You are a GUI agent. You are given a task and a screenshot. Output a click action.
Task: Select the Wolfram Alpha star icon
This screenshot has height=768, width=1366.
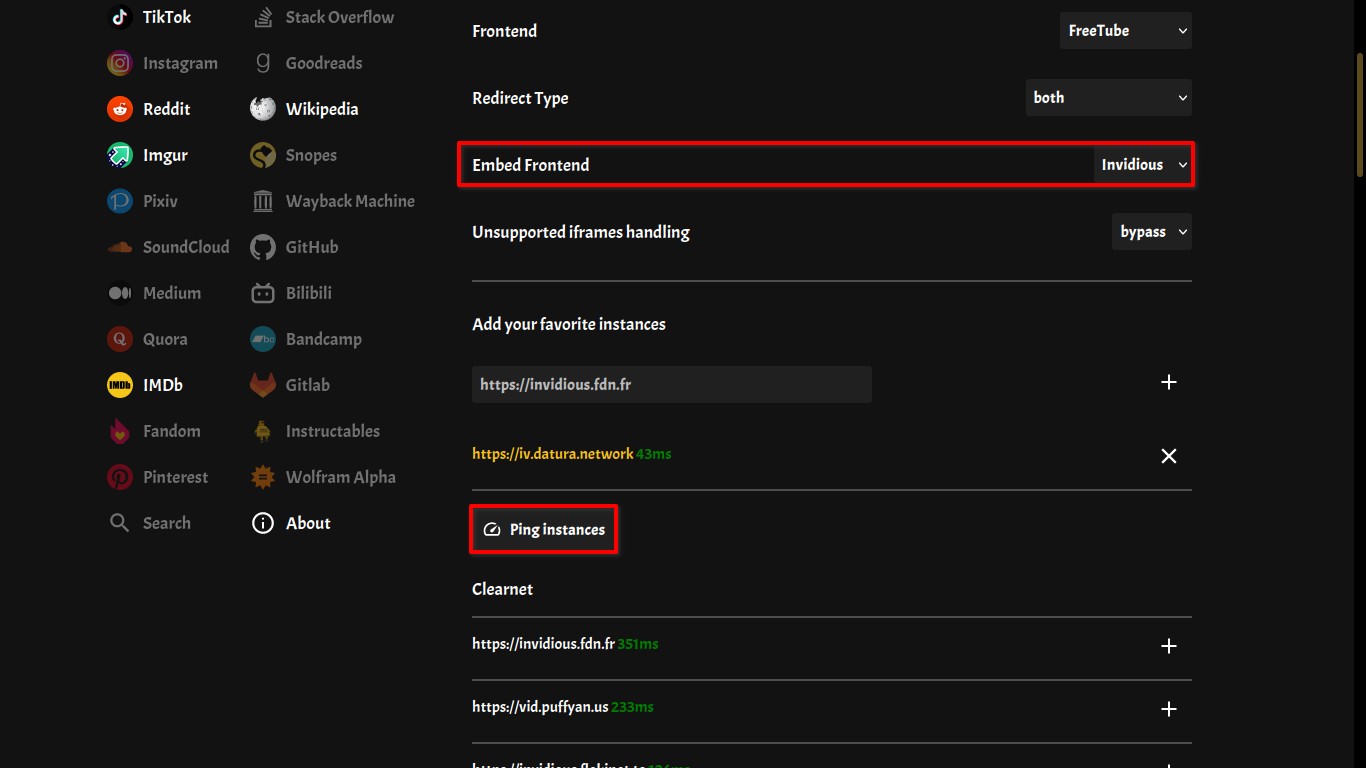click(x=263, y=477)
